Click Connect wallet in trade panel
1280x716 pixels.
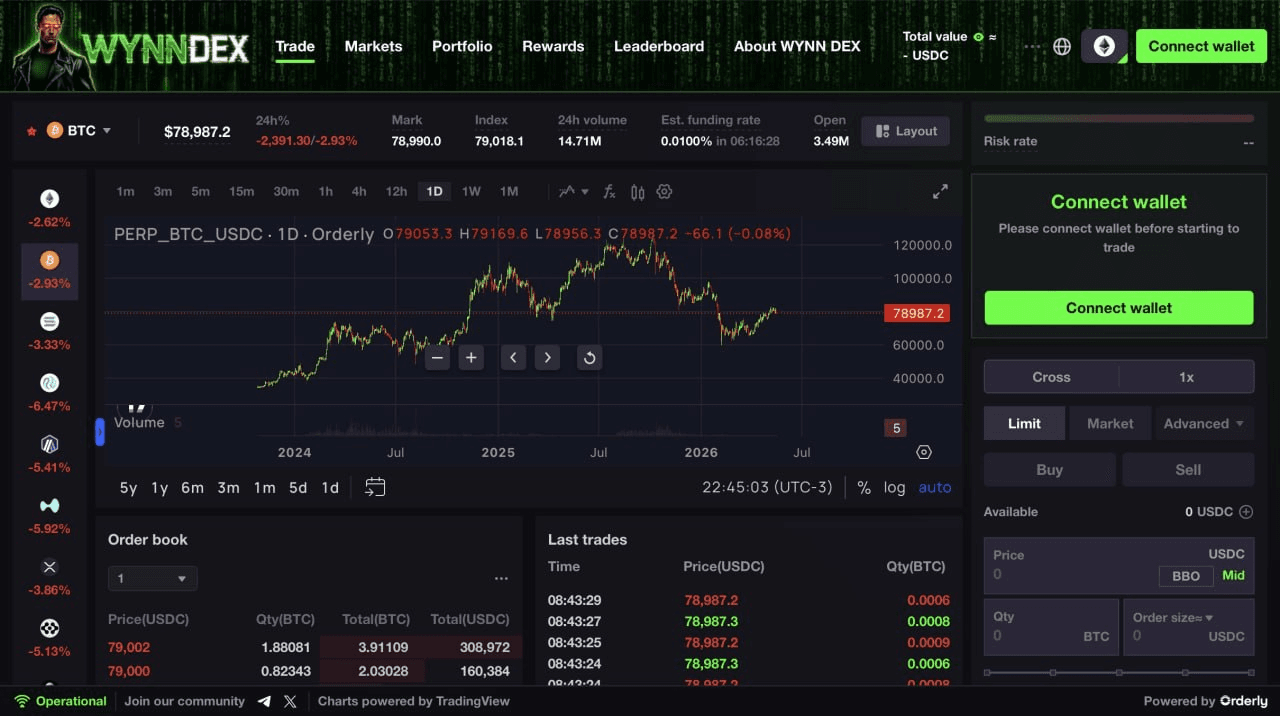tap(1118, 308)
